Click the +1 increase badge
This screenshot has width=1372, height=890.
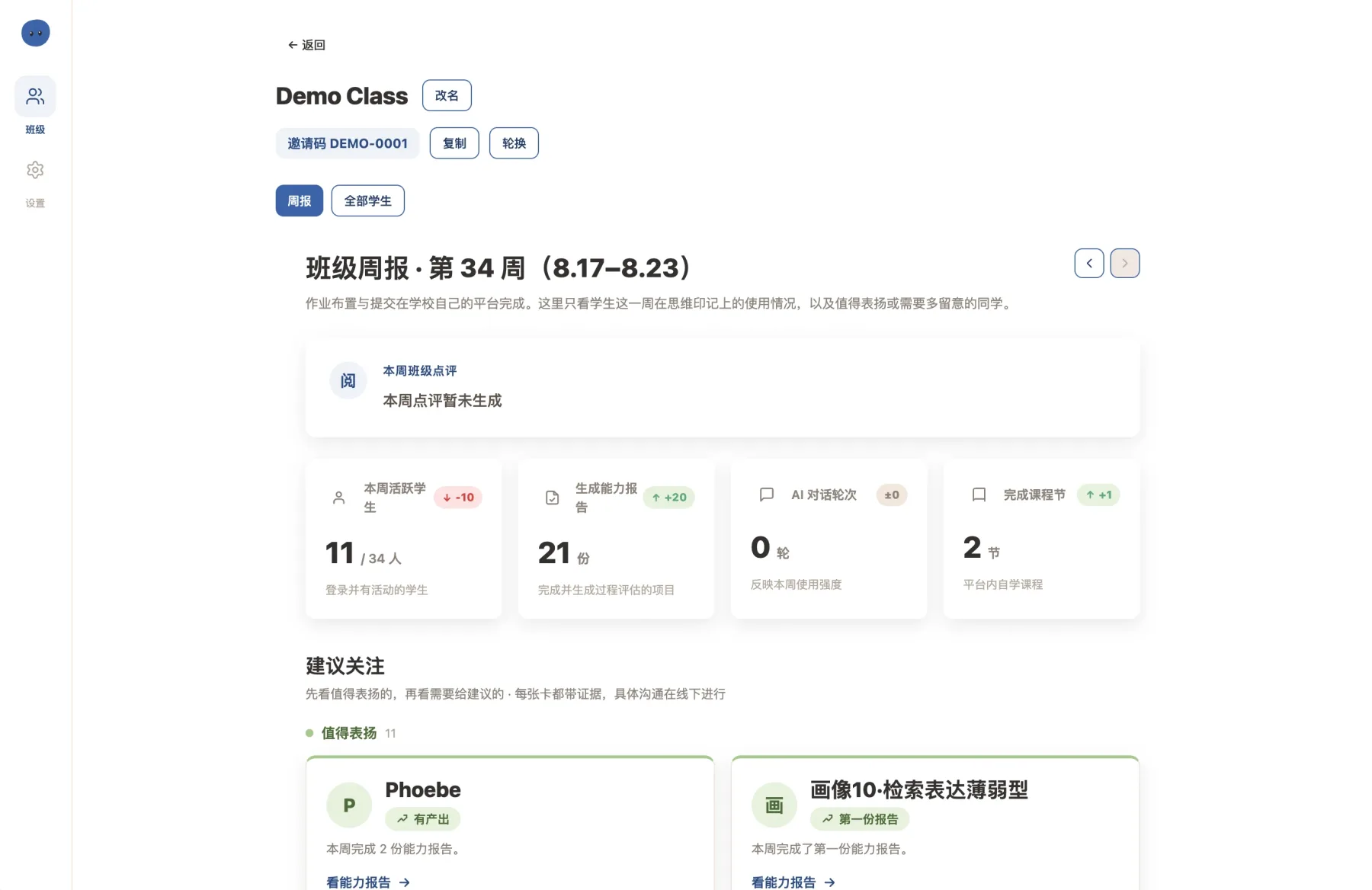tap(1098, 495)
